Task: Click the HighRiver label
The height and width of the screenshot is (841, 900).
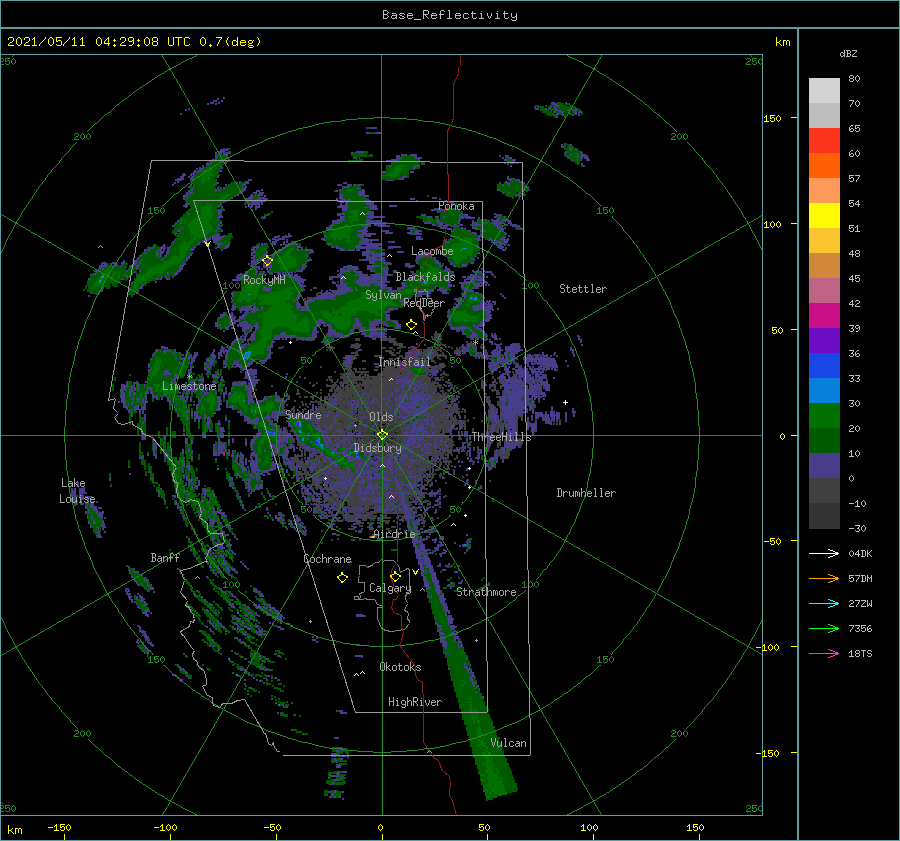Action: tap(415, 702)
